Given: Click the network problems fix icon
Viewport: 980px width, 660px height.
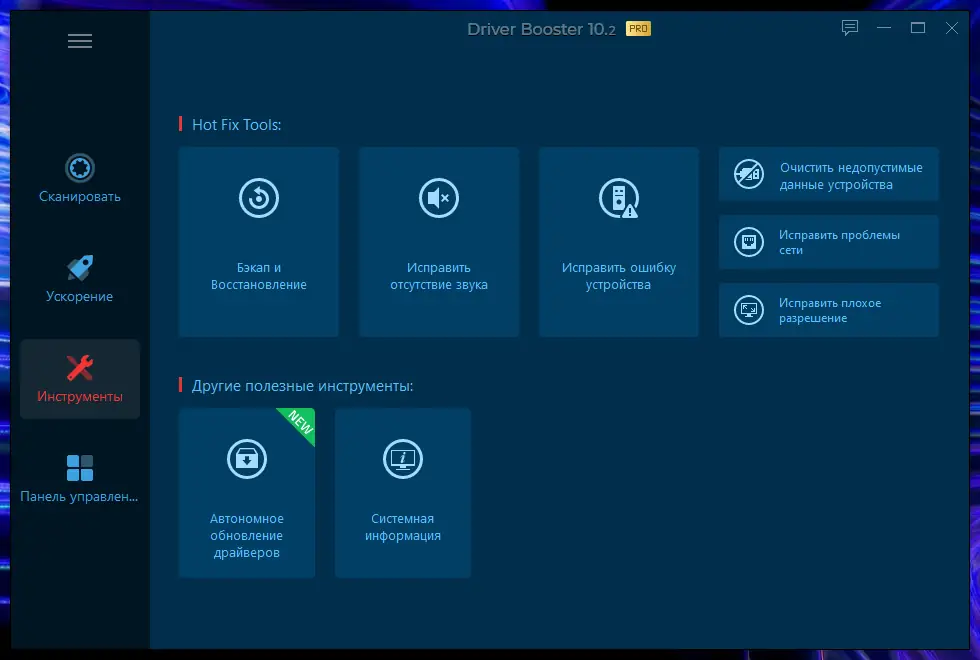Looking at the screenshot, I should click(749, 242).
